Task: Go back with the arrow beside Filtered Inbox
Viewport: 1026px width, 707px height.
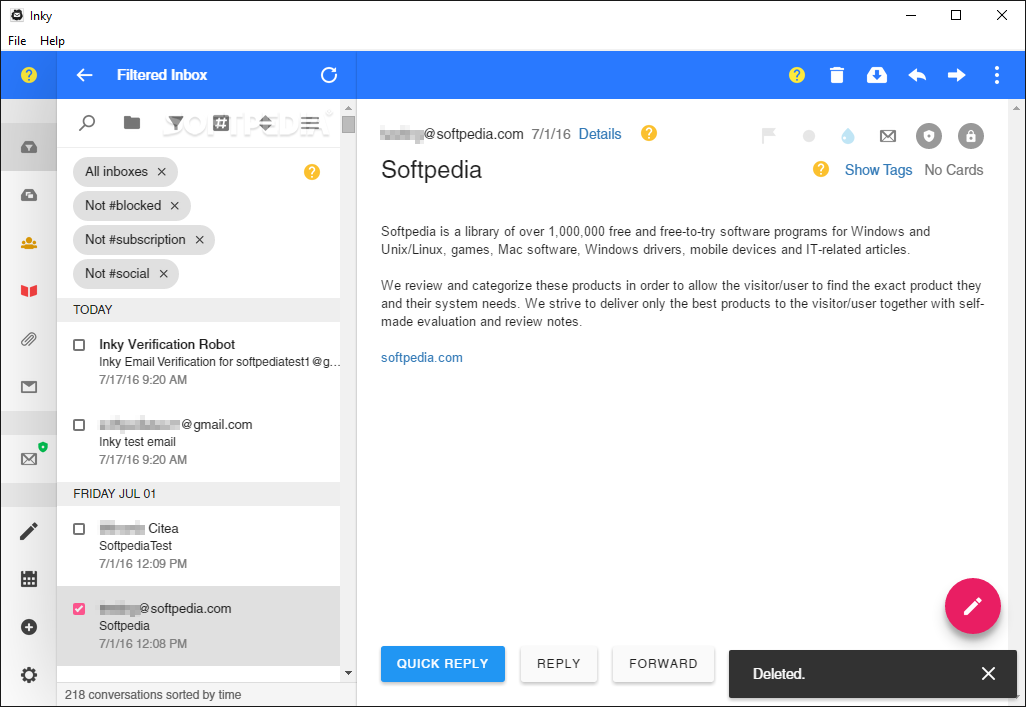Action: [84, 75]
